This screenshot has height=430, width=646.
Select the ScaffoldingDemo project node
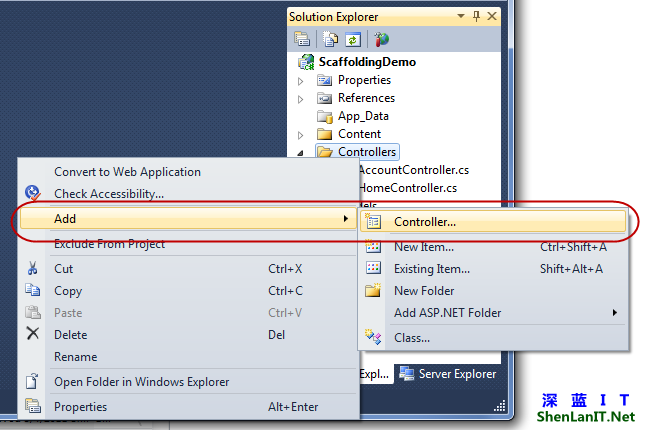[x=367, y=62]
